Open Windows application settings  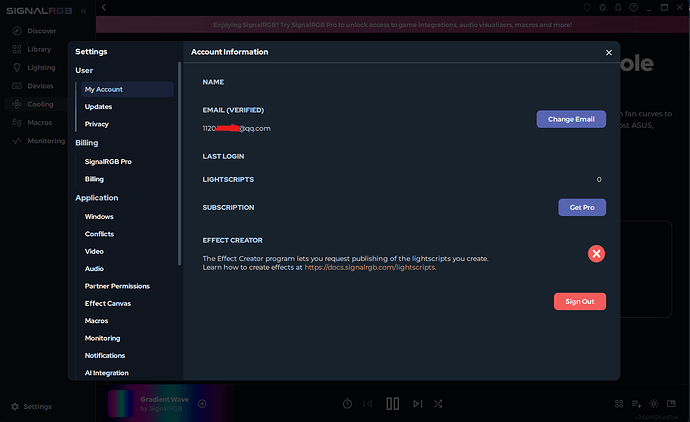(x=99, y=217)
